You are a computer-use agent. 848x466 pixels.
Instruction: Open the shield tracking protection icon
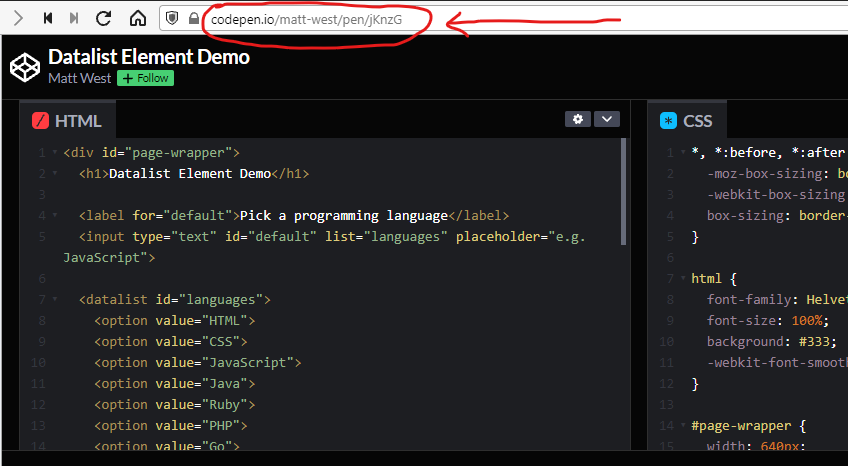(x=172, y=18)
